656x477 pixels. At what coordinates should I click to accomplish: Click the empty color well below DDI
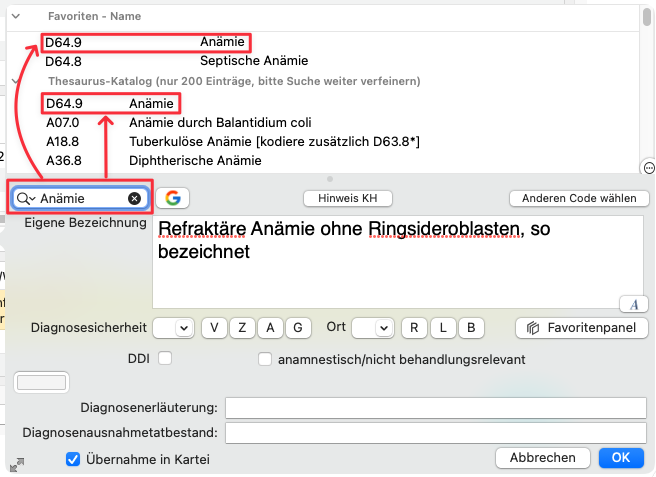click(x=42, y=382)
